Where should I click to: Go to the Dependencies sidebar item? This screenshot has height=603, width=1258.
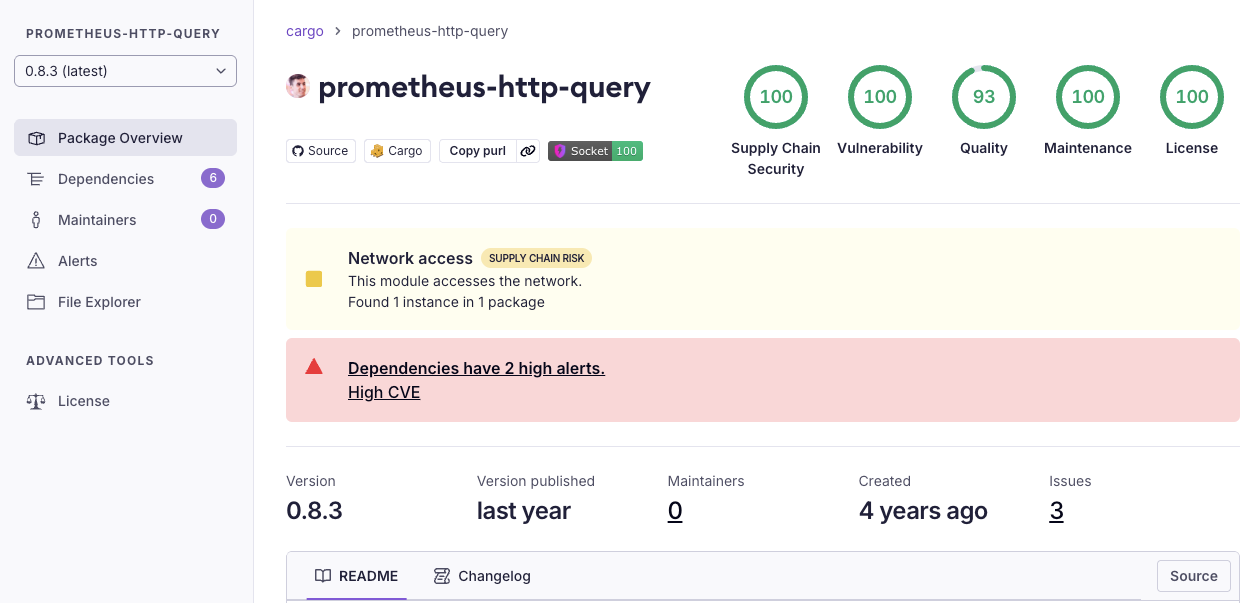tap(106, 179)
